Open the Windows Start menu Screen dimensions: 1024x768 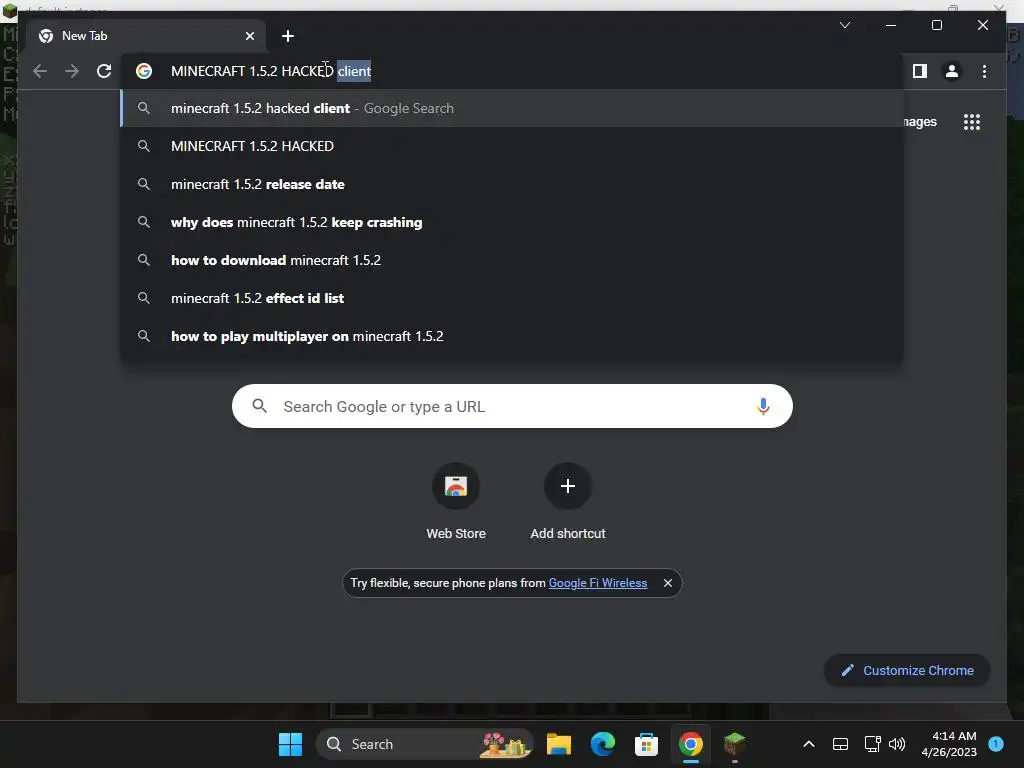[x=290, y=744]
